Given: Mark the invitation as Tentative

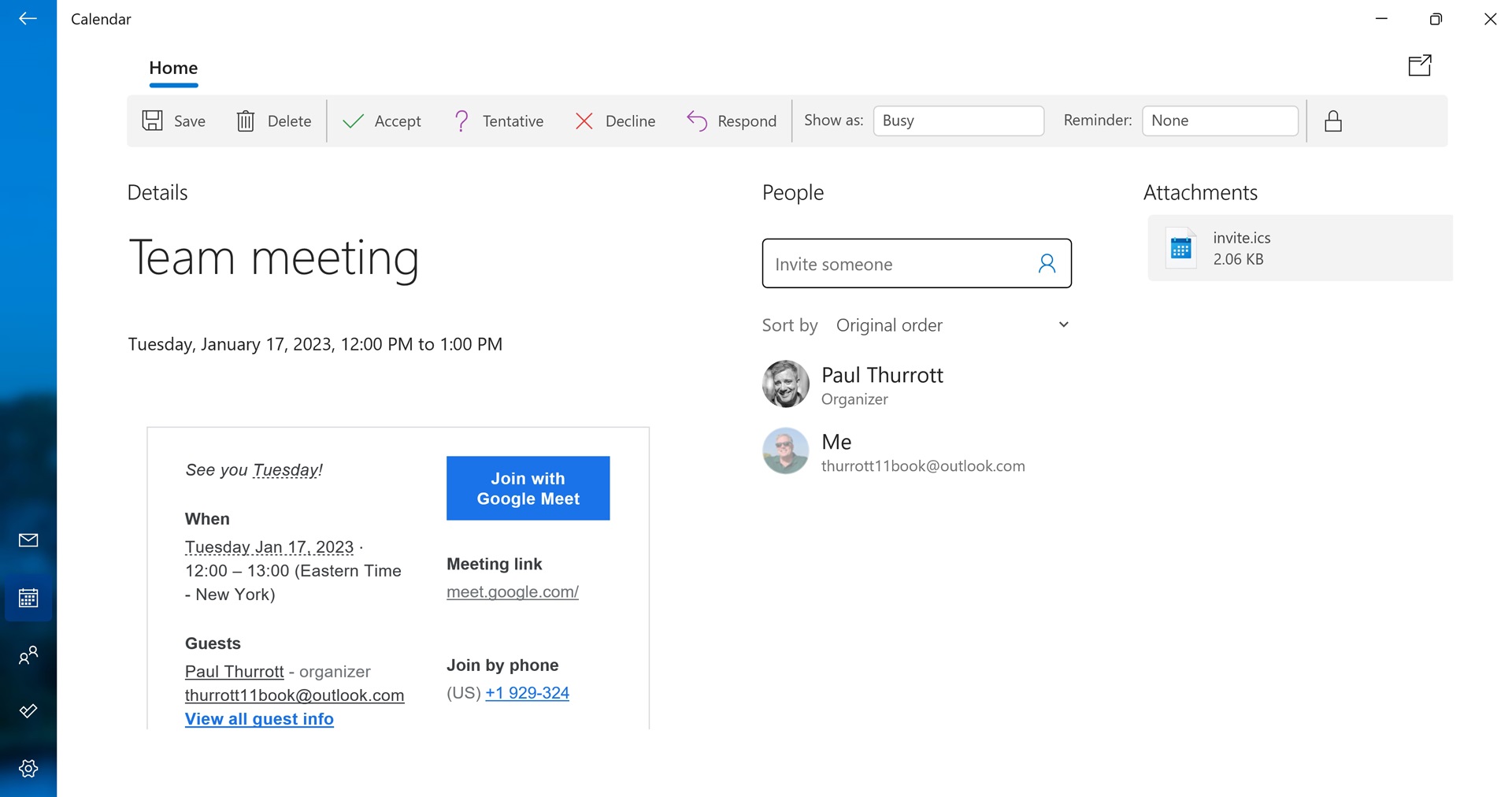Looking at the screenshot, I should coord(498,120).
